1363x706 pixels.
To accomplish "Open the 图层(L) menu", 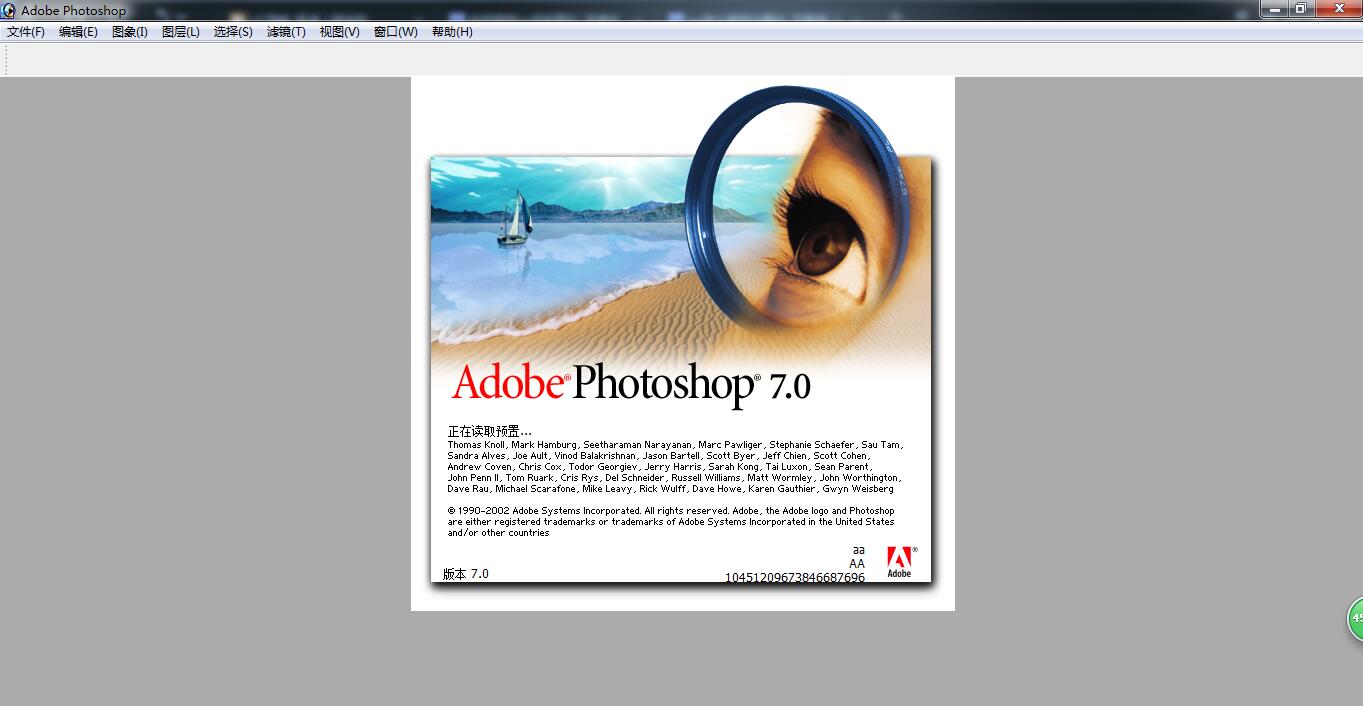I will (181, 32).
